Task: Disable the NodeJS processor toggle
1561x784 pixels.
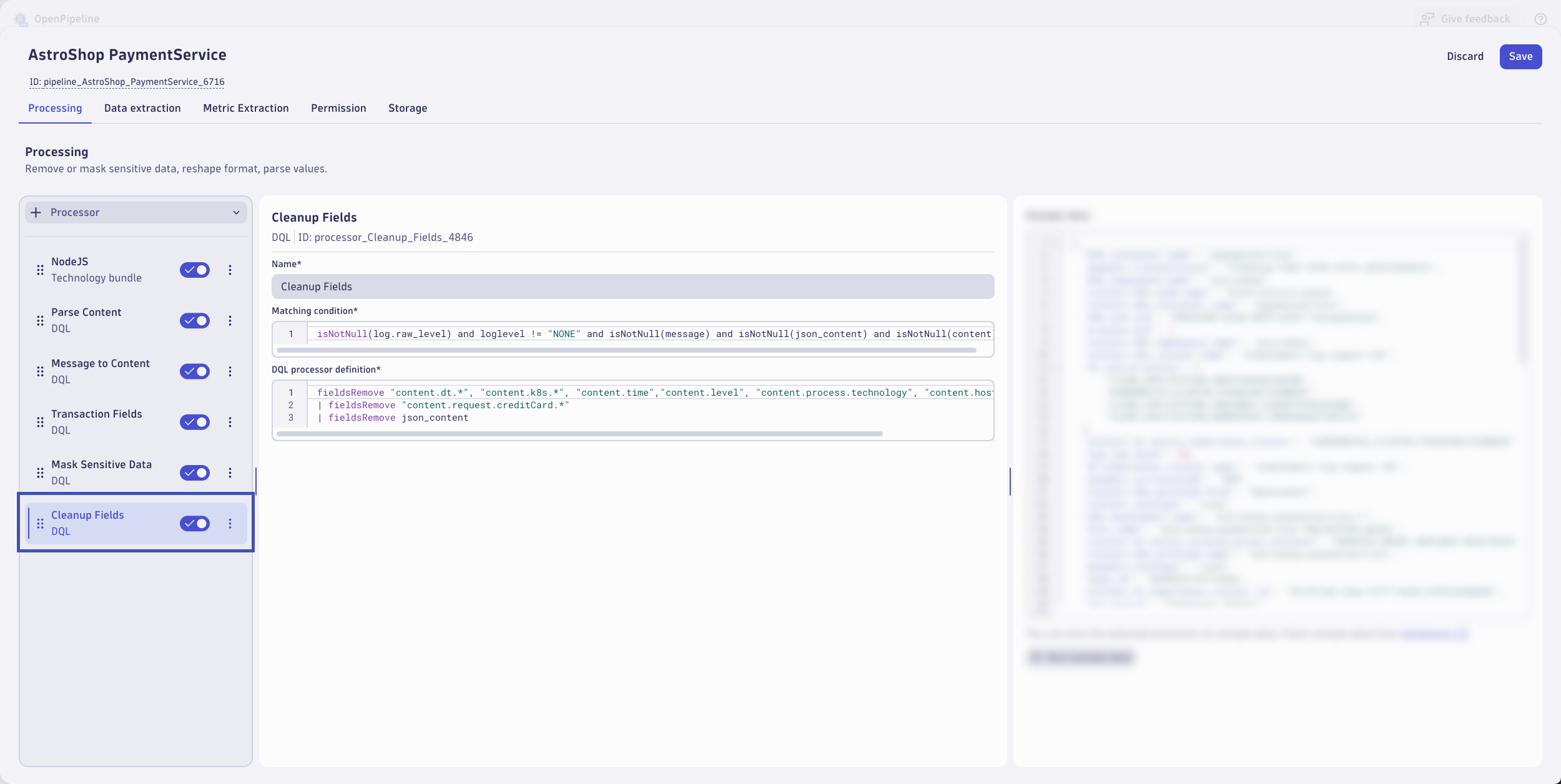Action: pos(195,270)
